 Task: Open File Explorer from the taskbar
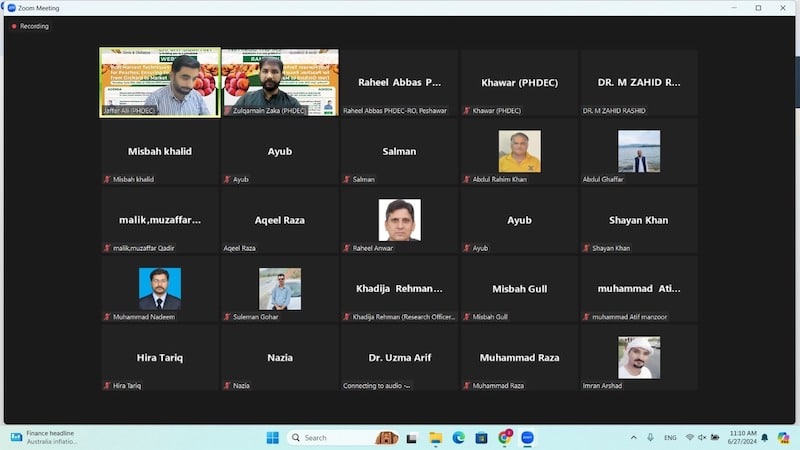(x=436, y=437)
